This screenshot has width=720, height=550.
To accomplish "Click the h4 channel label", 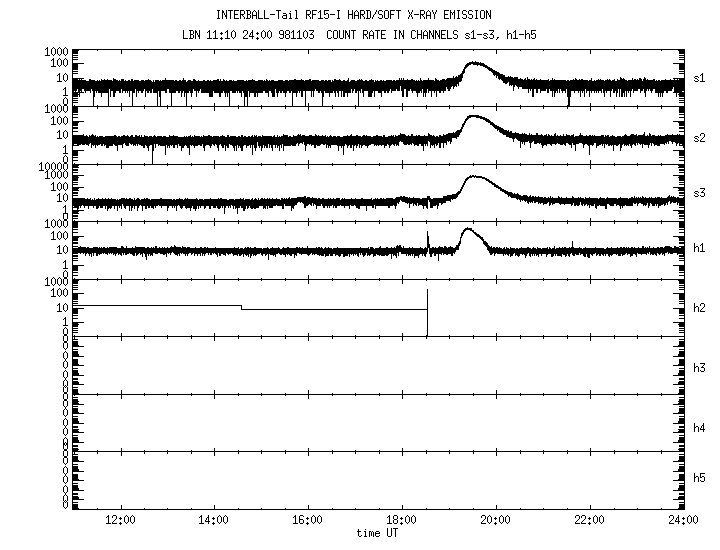I will tap(700, 428).
